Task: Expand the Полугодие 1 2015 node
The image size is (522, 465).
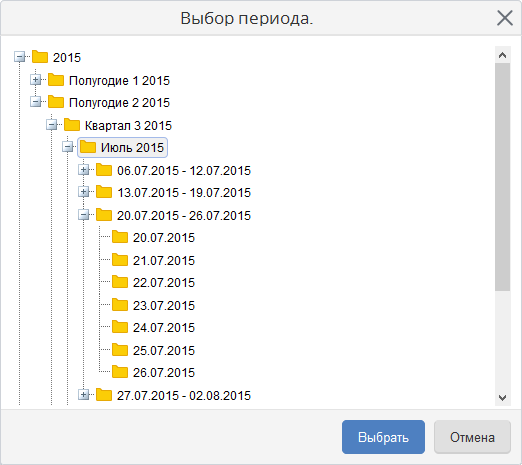Action: pyautogui.click(x=35, y=80)
